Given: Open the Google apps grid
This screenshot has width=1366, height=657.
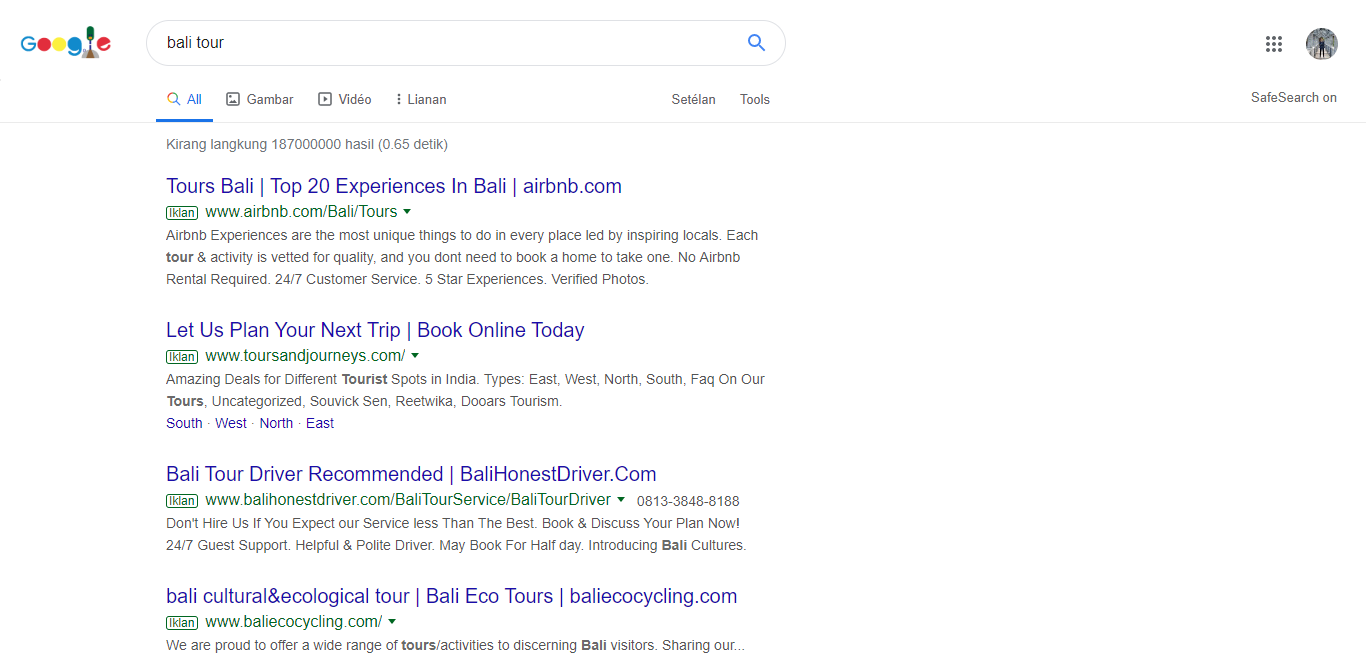Looking at the screenshot, I should click(1273, 44).
